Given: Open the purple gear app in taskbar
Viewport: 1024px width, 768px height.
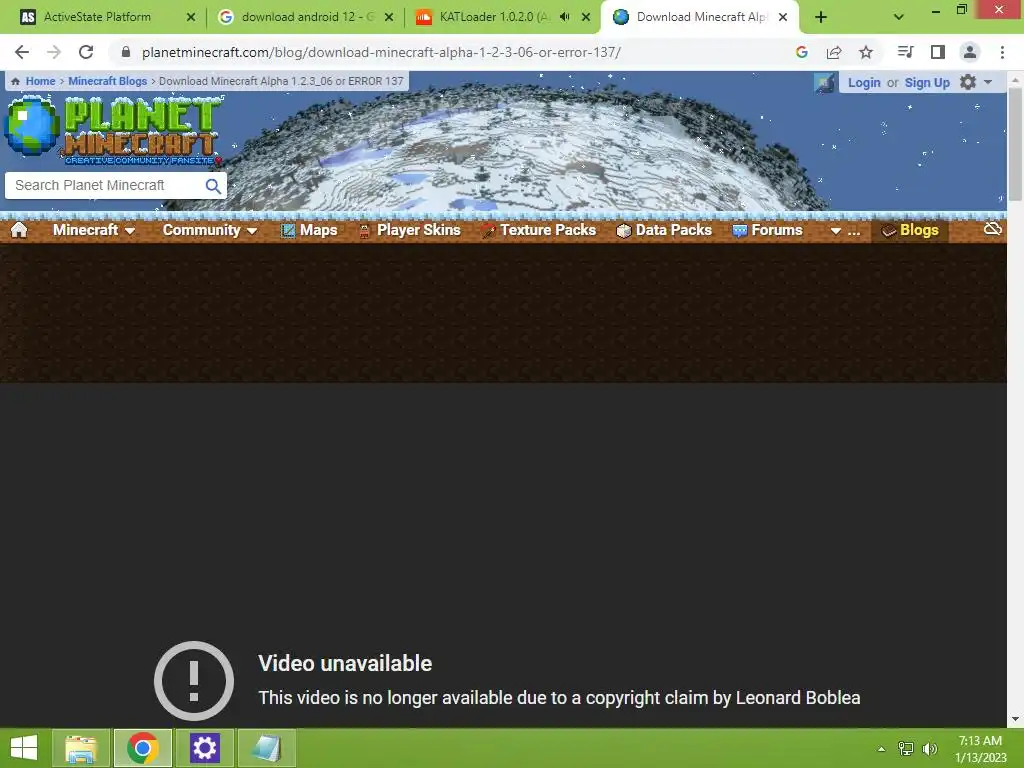Looking at the screenshot, I should 204,748.
